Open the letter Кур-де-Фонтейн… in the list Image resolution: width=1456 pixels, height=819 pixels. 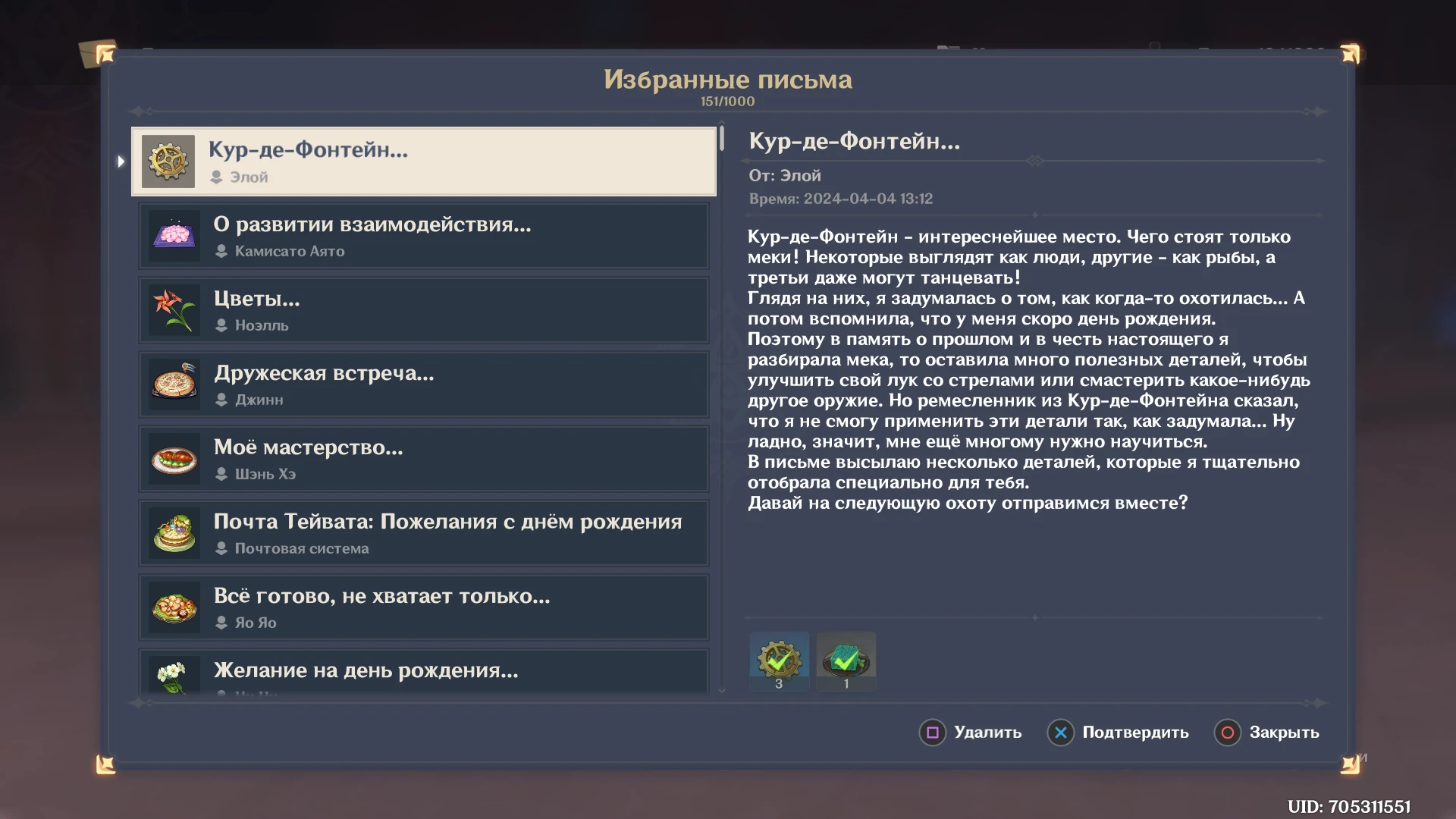pos(424,162)
